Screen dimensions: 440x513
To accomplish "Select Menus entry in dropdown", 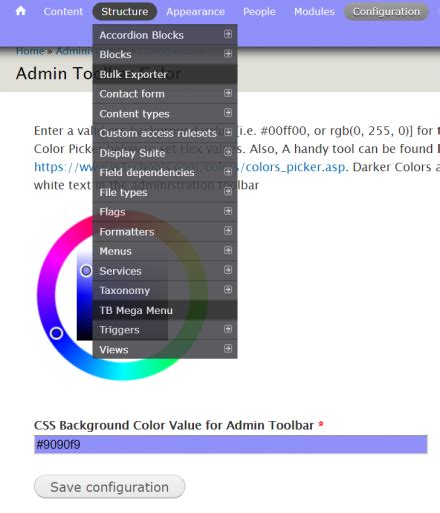I will pos(165,251).
